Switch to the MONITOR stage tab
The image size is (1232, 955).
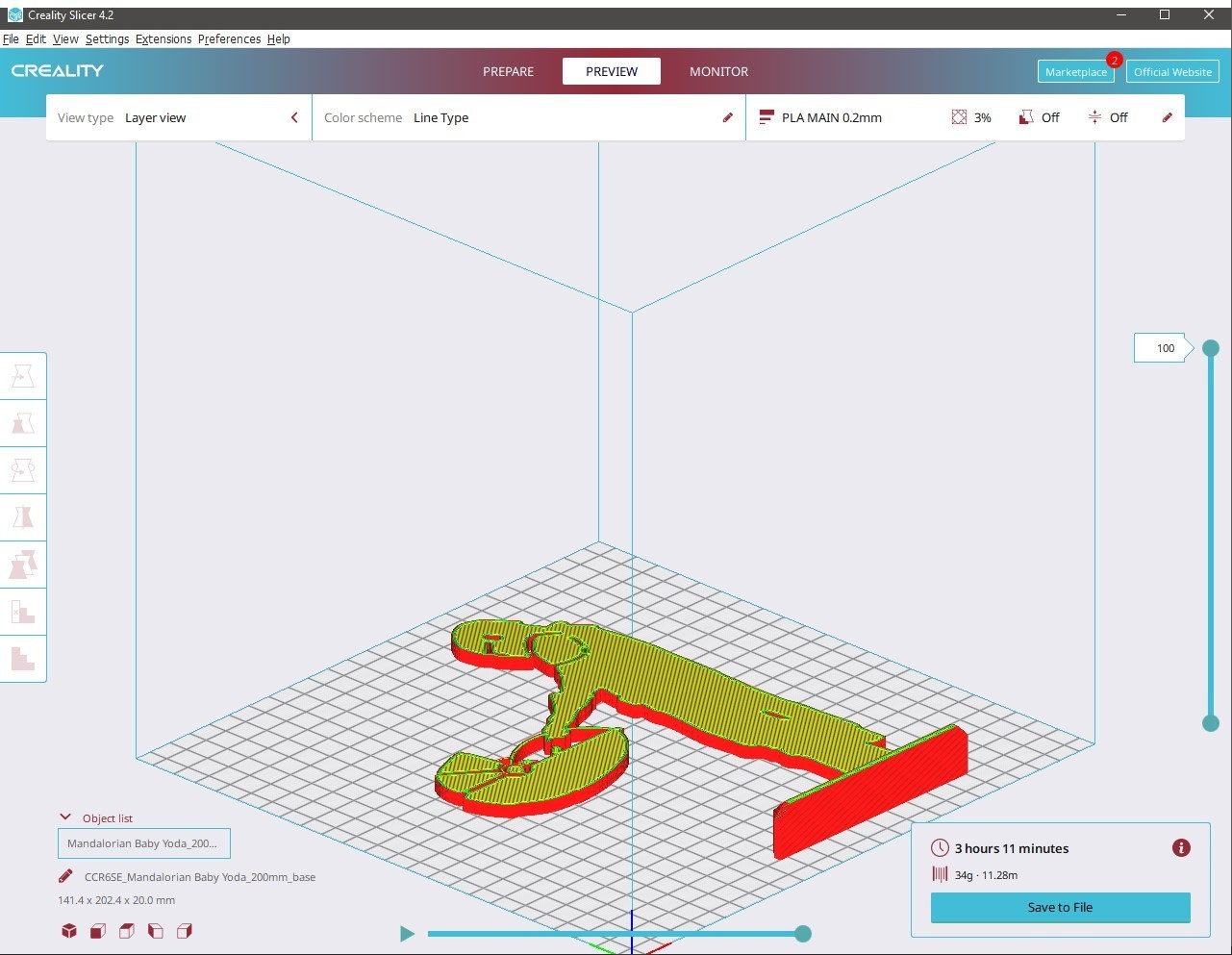[718, 71]
